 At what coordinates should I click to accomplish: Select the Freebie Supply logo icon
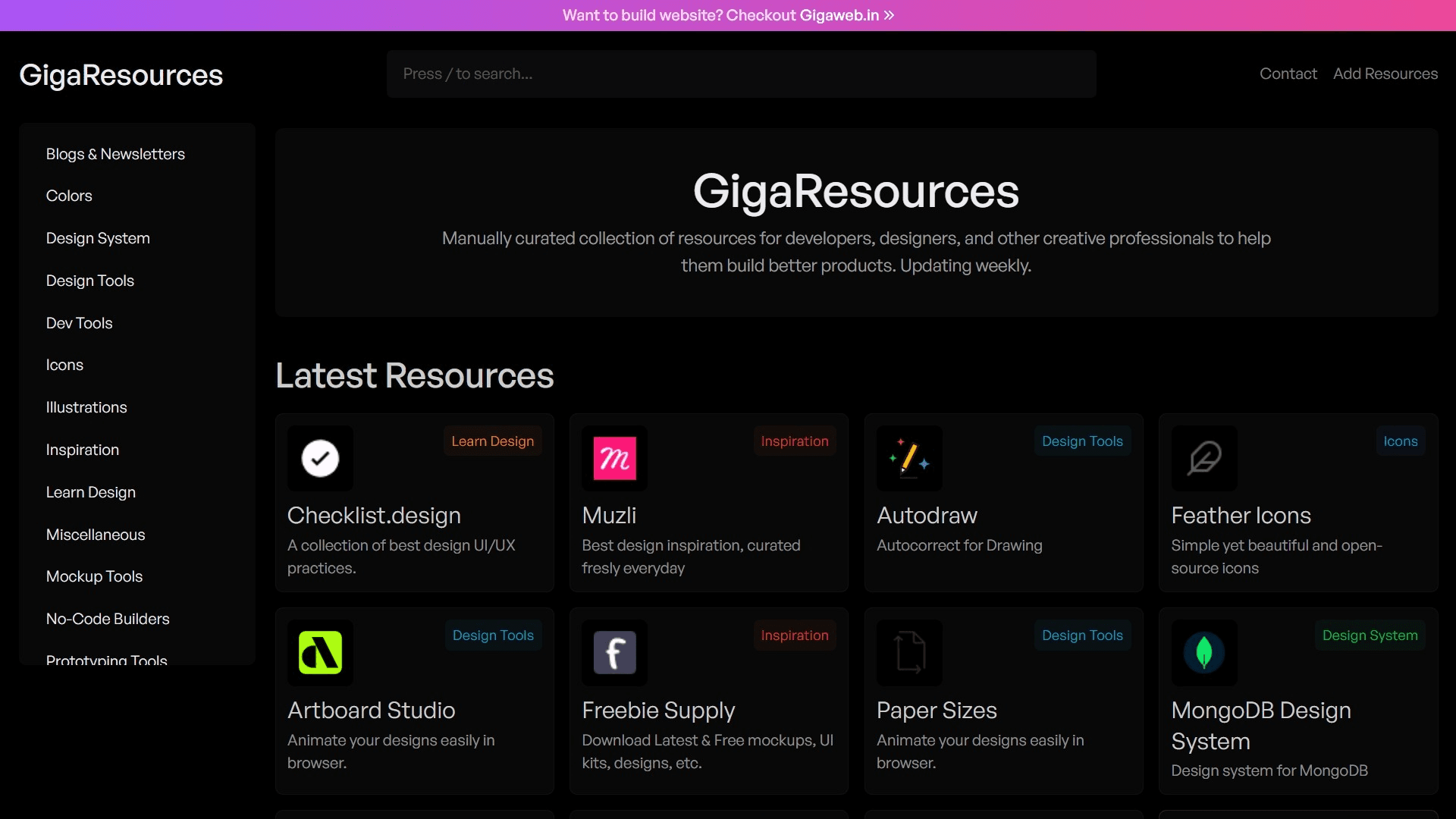pos(614,652)
